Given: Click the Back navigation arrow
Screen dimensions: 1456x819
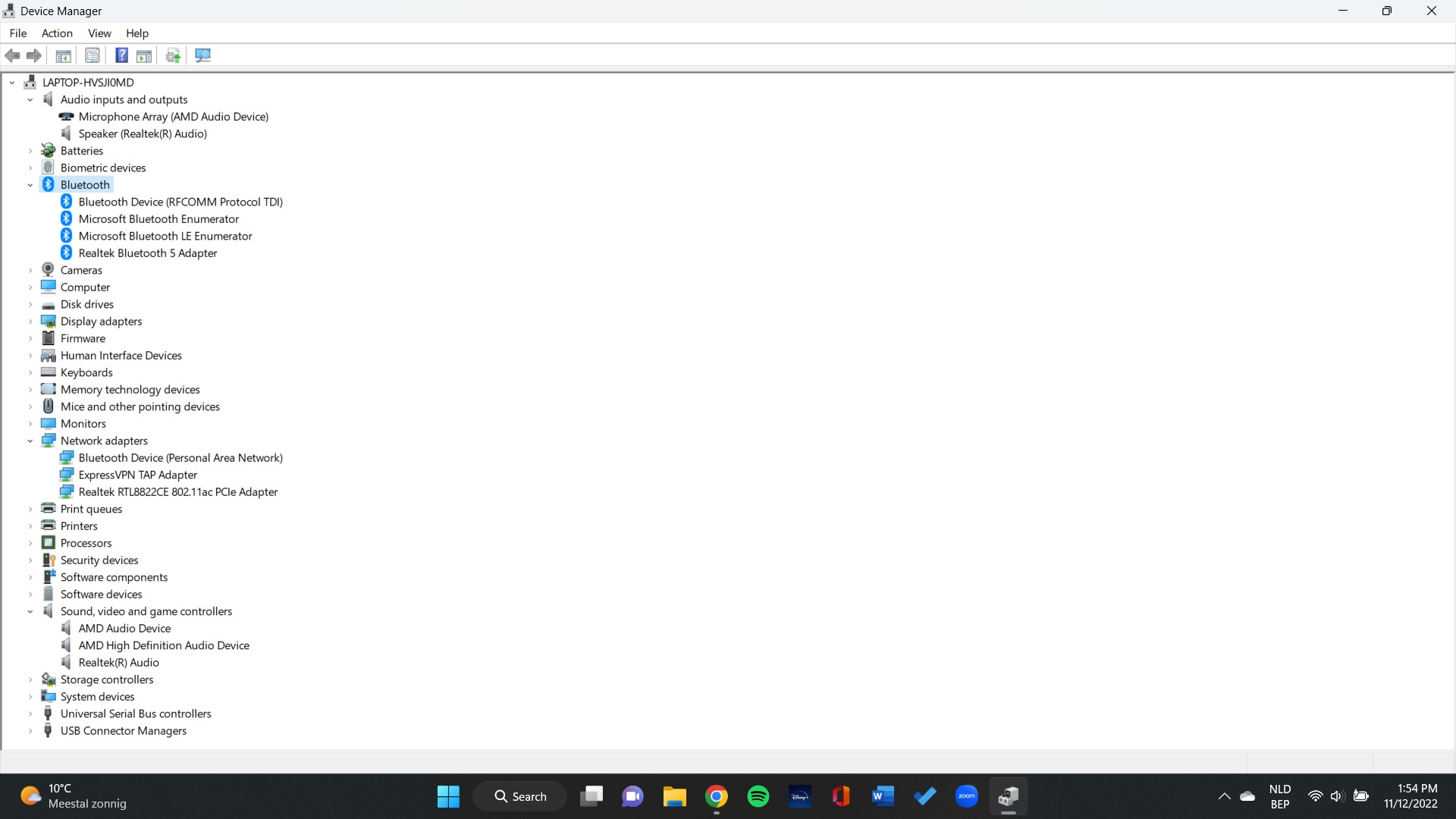Looking at the screenshot, I should click(12, 55).
